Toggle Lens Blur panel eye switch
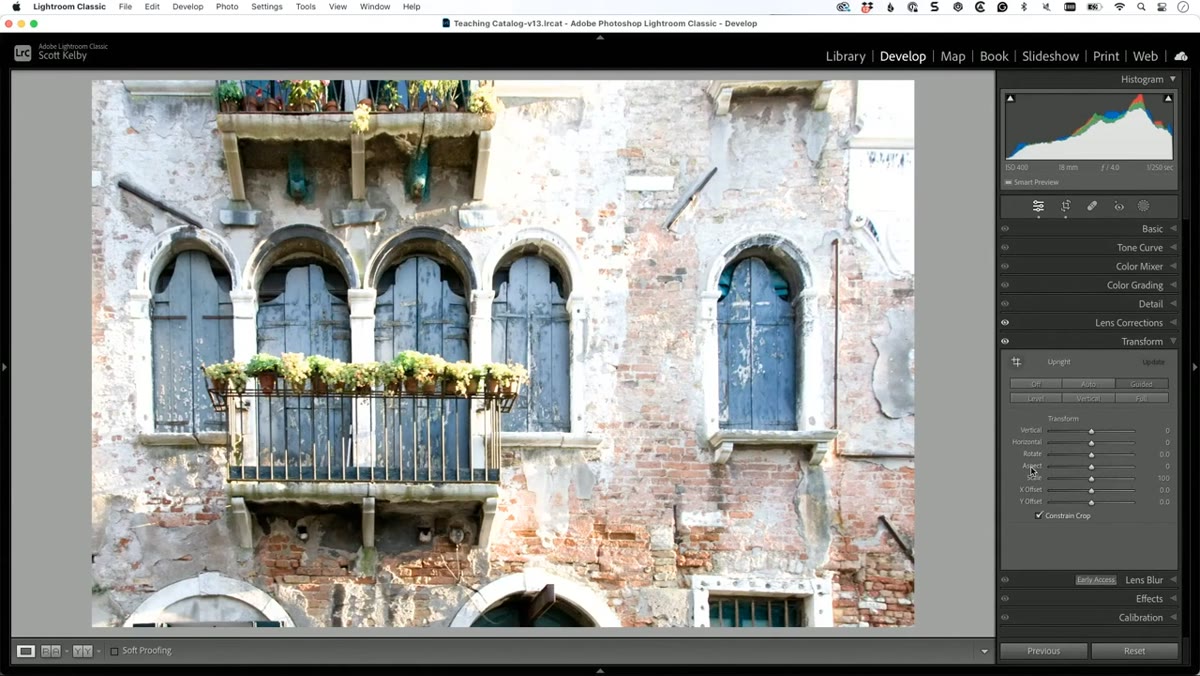 click(1005, 580)
